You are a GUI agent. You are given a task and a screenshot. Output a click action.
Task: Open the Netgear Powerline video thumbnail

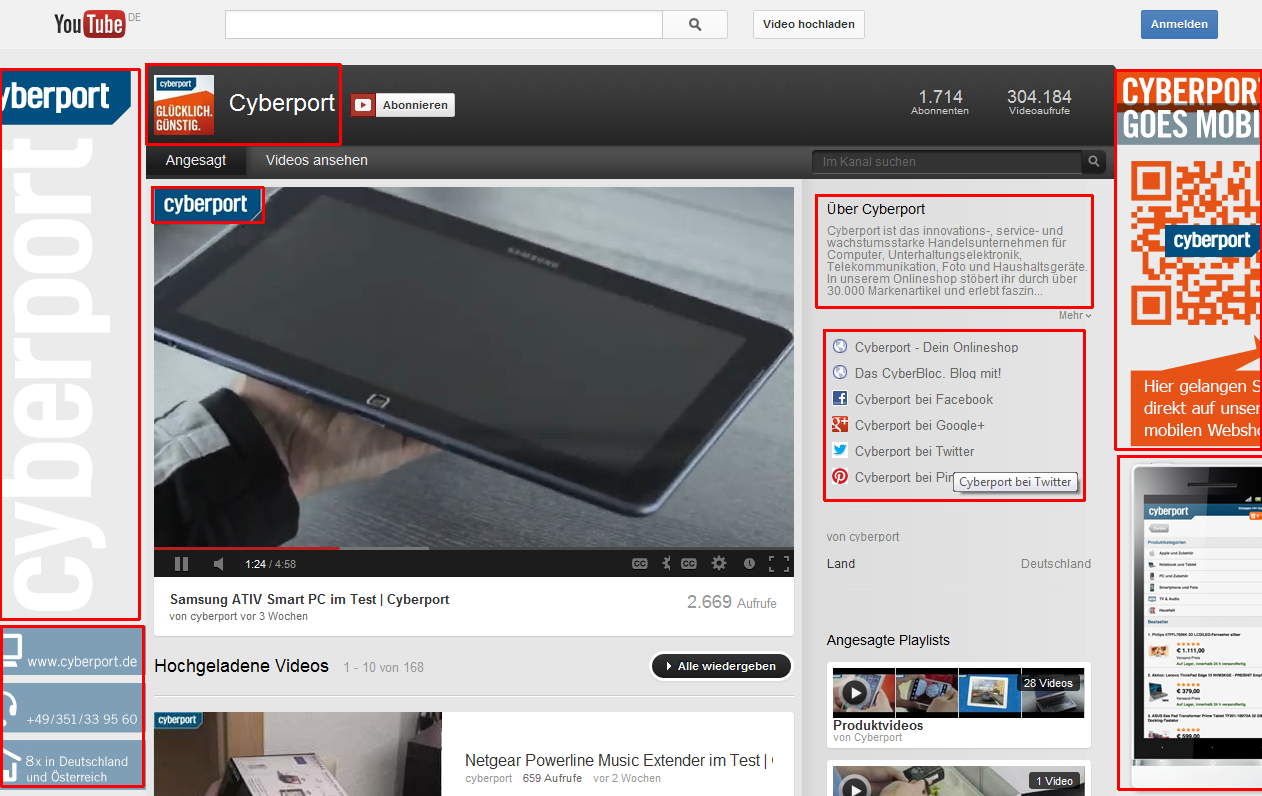coord(298,754)
